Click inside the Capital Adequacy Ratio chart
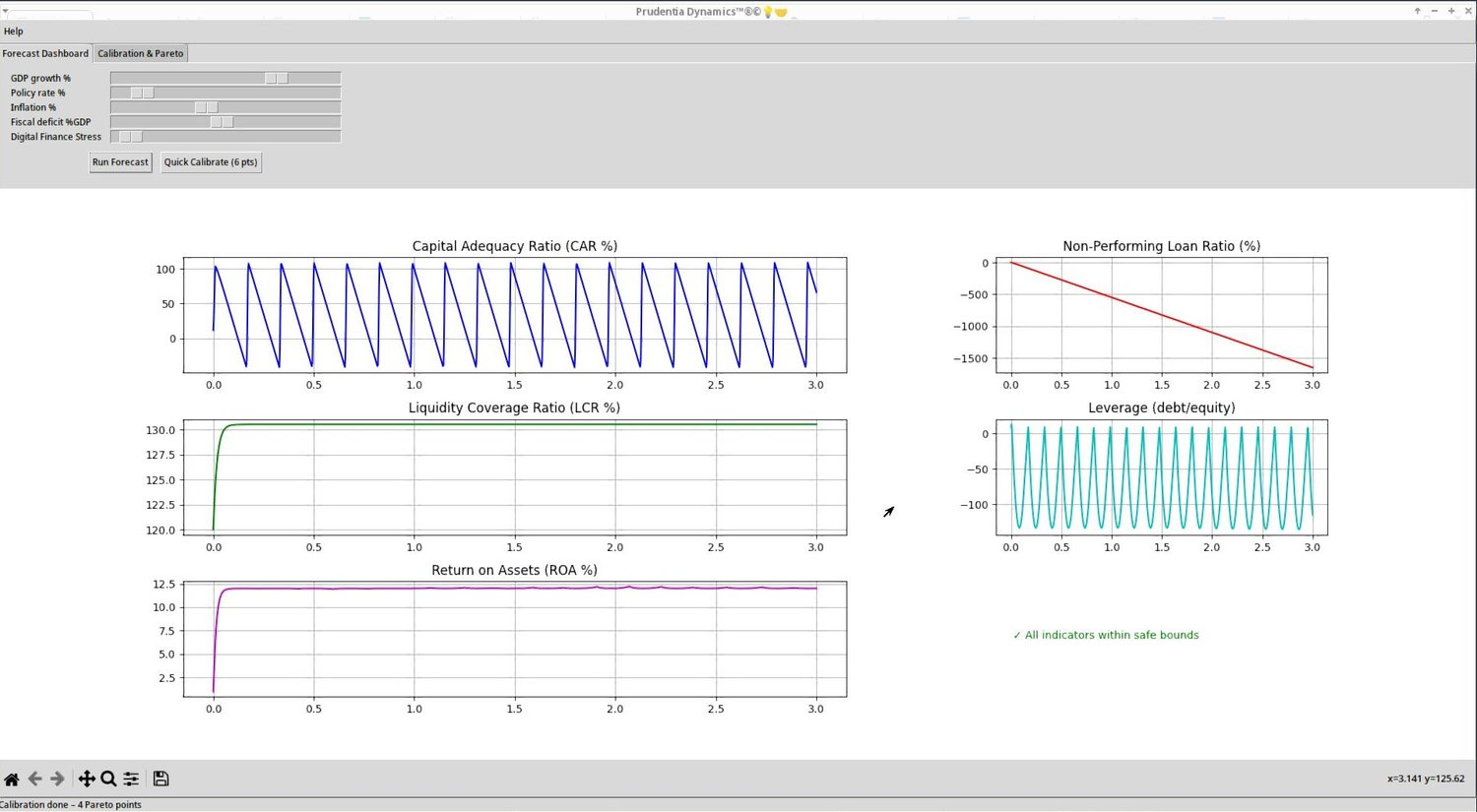Image resolution: width=1477 pixels, height=812 pixels. coord(515,315)
